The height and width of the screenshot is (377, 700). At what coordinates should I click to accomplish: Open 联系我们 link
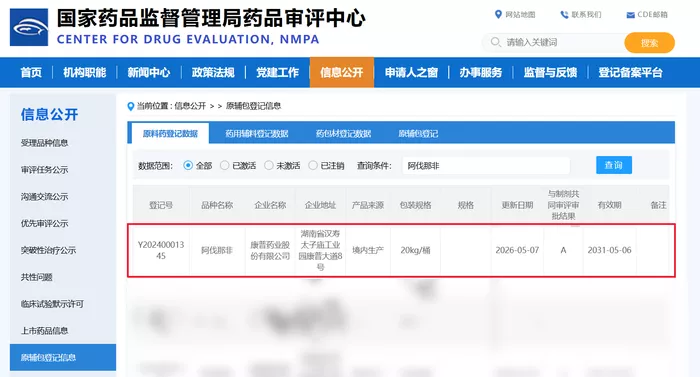coord(586,15)
